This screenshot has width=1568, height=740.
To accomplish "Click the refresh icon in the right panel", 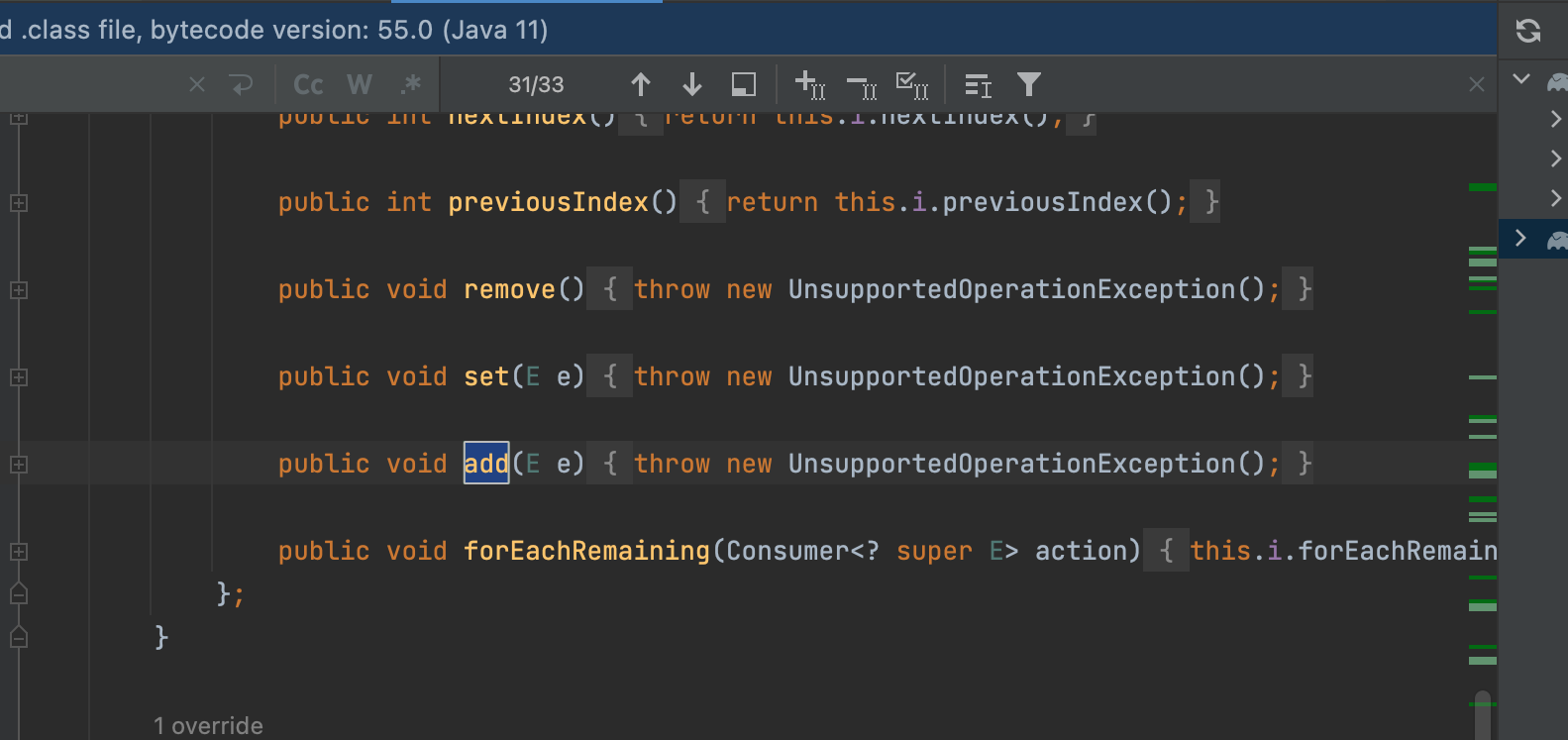I will click(x=1528, y=31).
